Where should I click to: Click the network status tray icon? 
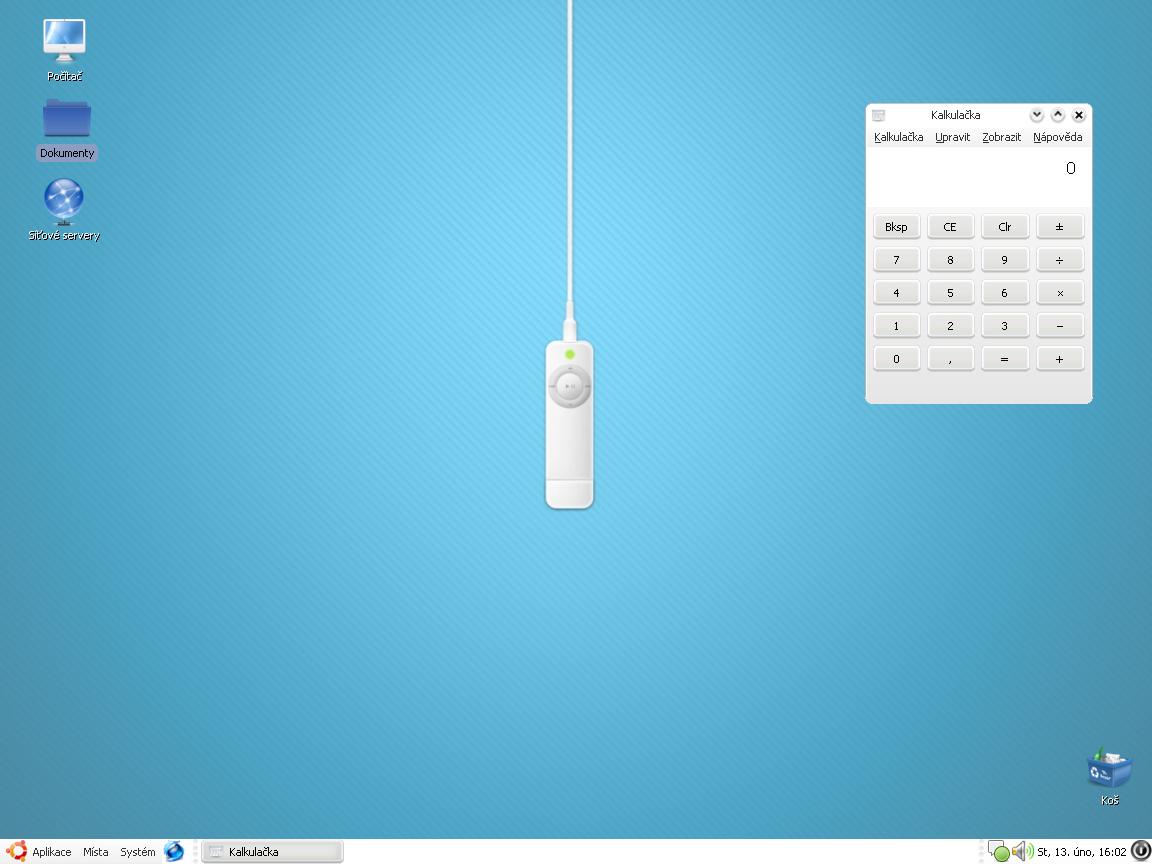[x=998, y=852]
